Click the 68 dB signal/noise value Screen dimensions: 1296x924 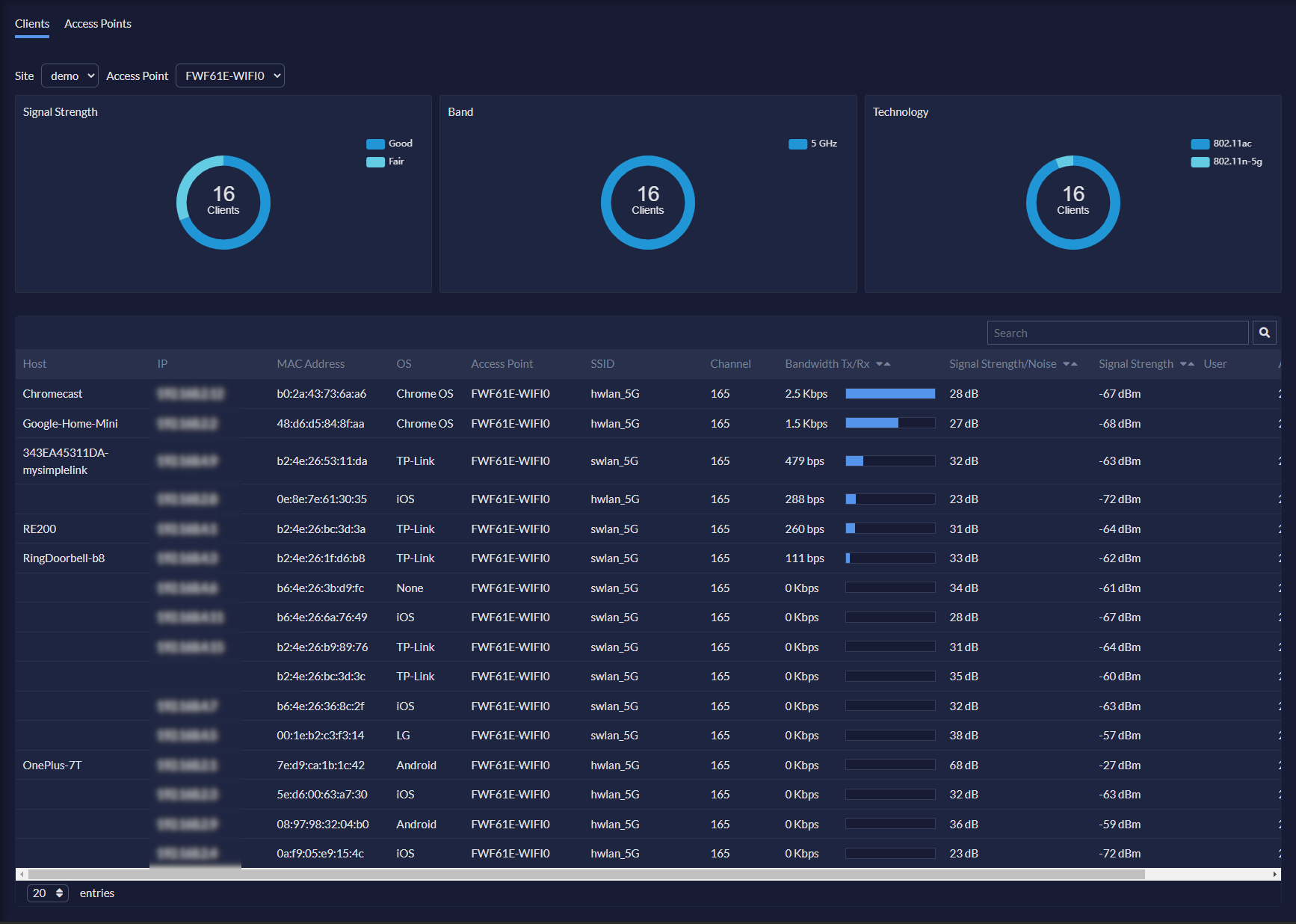963,766
